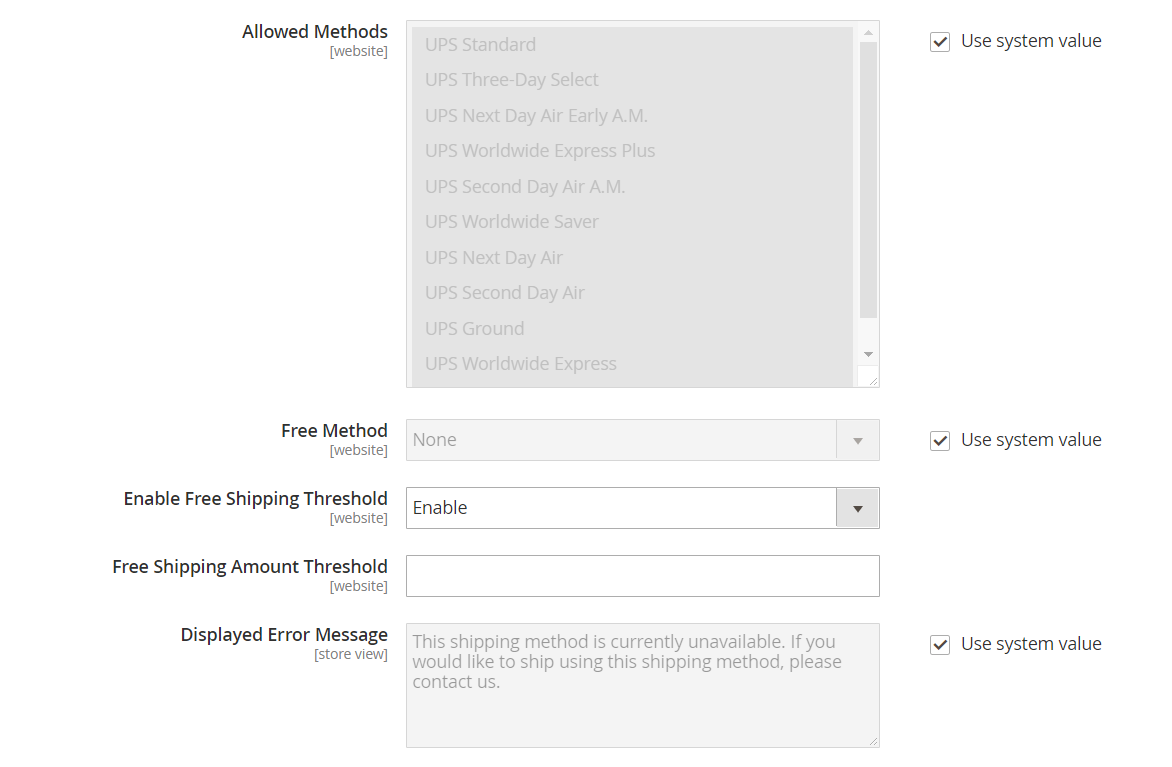Viewport: 1172px width, 767px height.
Task: Select UPS Worldwide Saver option
Action: [512, 222]
